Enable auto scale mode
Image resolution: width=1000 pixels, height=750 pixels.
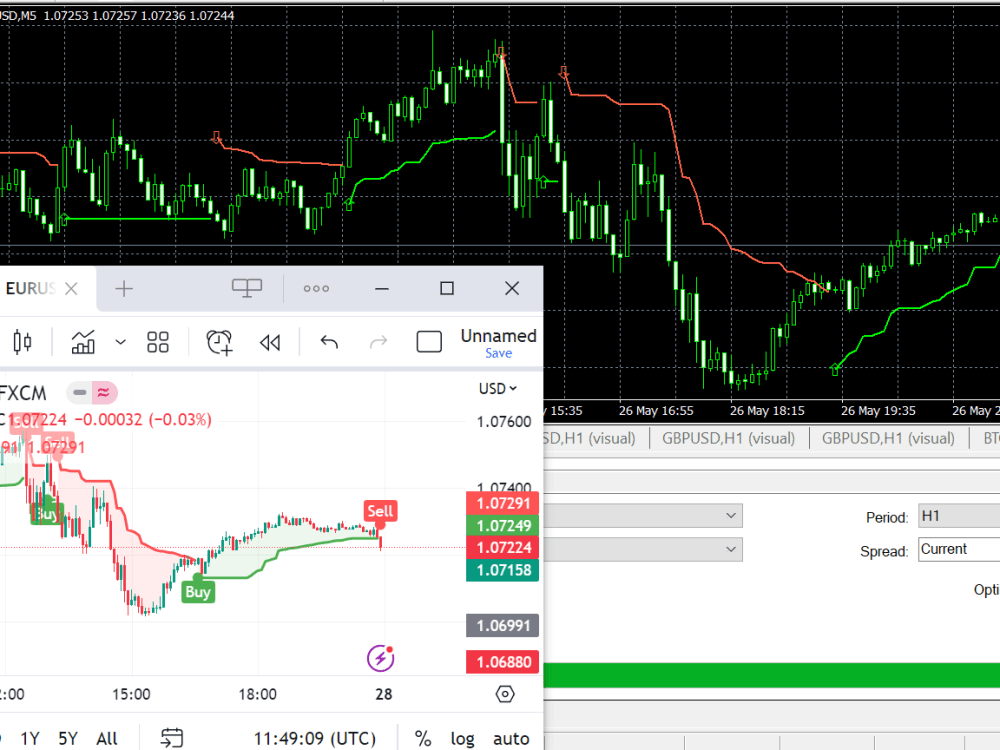[510, 738]
